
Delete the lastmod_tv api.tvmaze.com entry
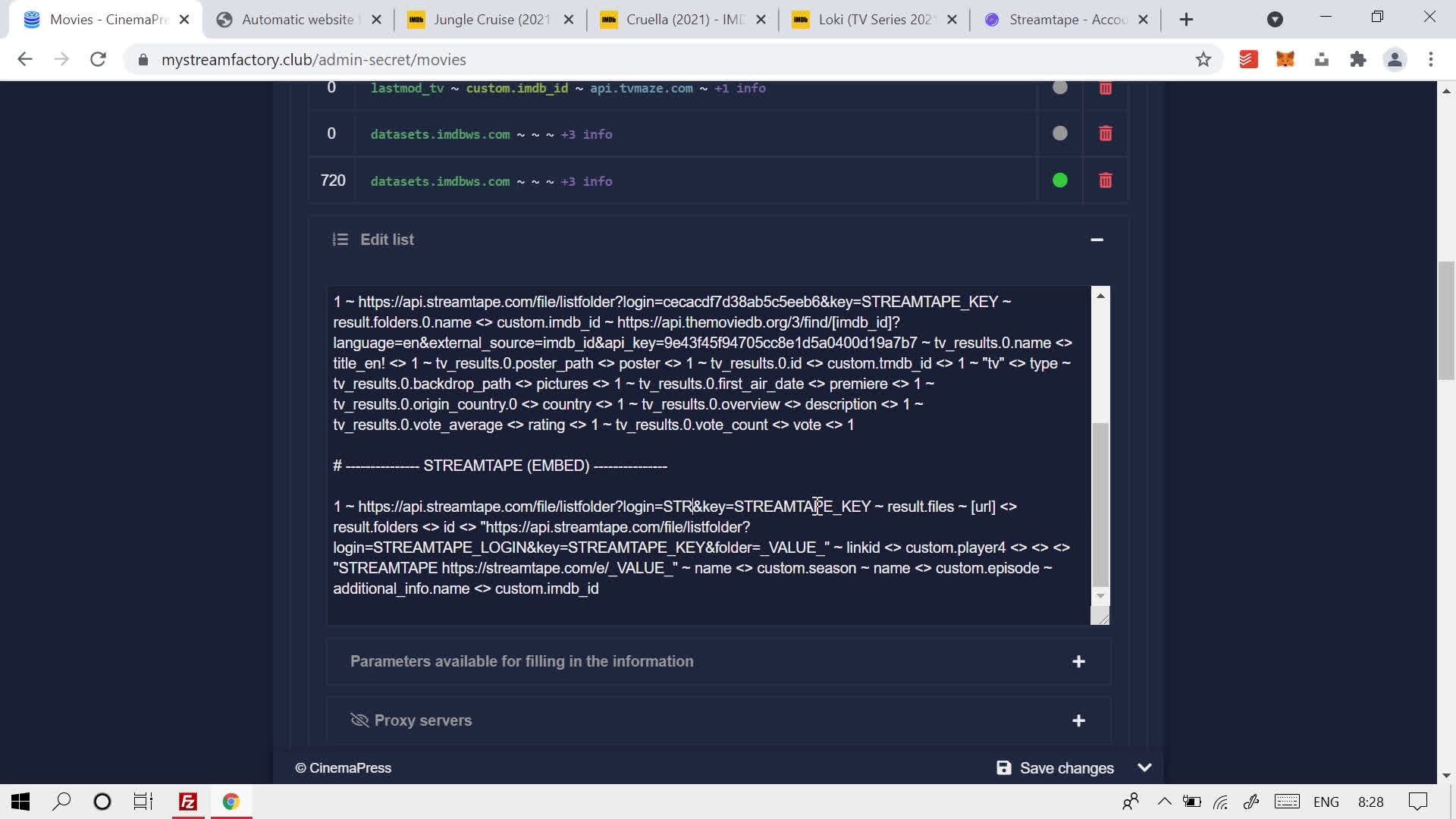1105,88
